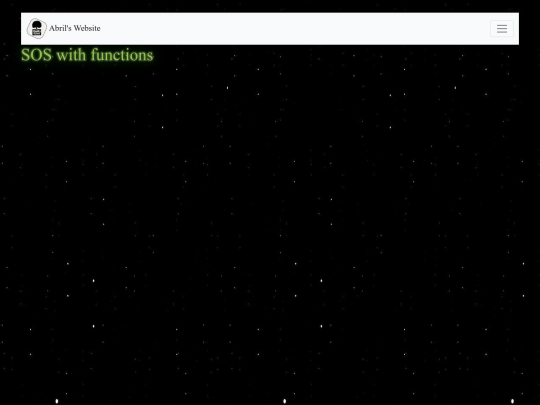Open the Abril's Website home link
Image resolution: width=540 pixels, height=405 pixels.
75,28
